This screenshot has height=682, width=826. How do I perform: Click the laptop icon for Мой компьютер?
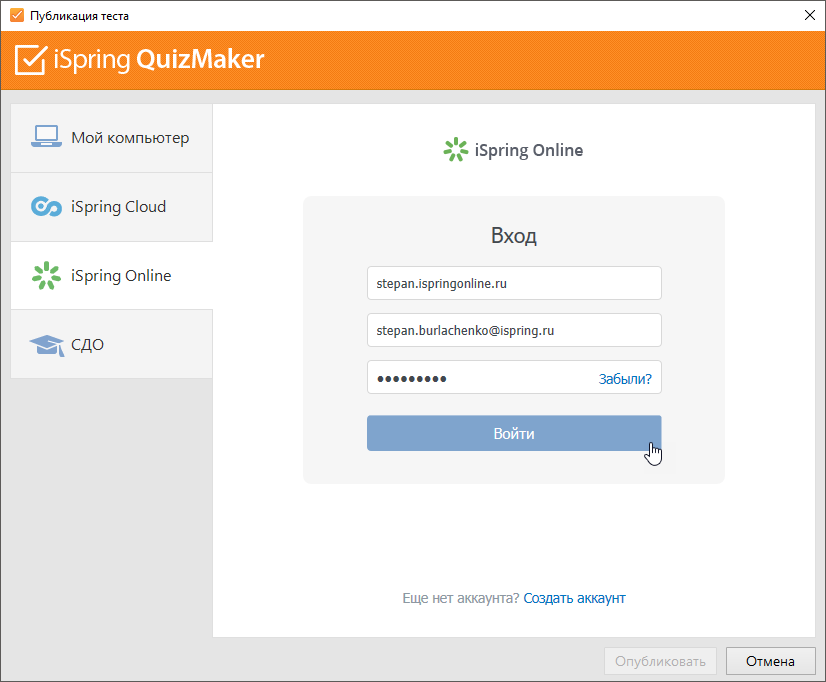[x=46, y=136]
